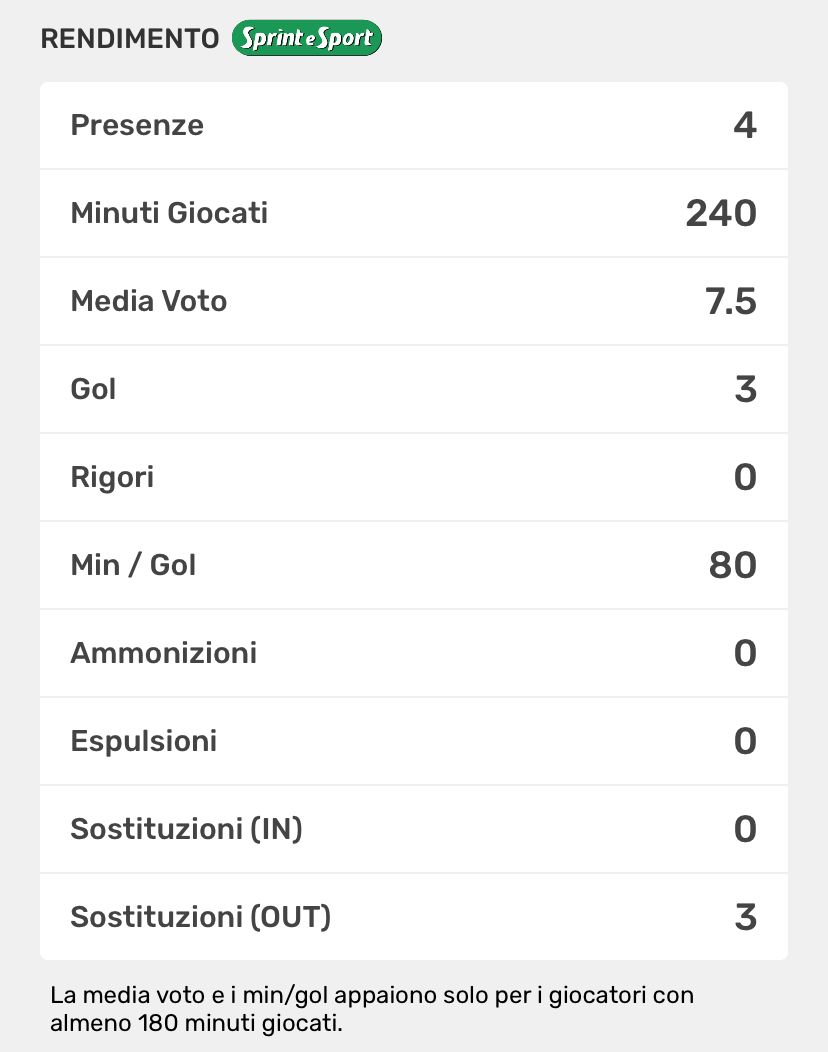Select the Rigori row label
The image size is (828, 1052).
click(x=112, y=477)
